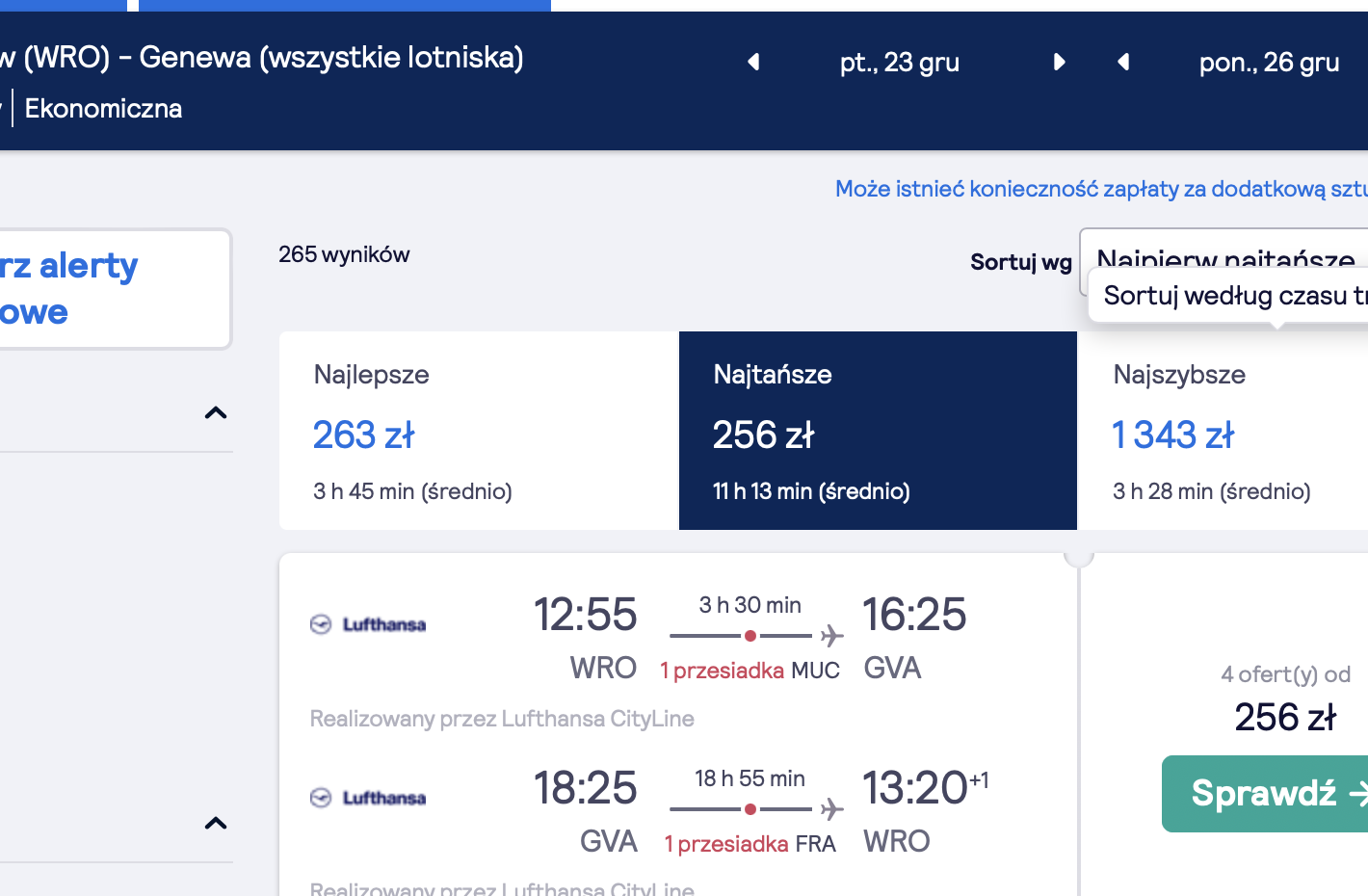Click the return FRA stopover red dot
Image resolution: width=1368 pixels, height=896 pixels.
pos(750,809)
